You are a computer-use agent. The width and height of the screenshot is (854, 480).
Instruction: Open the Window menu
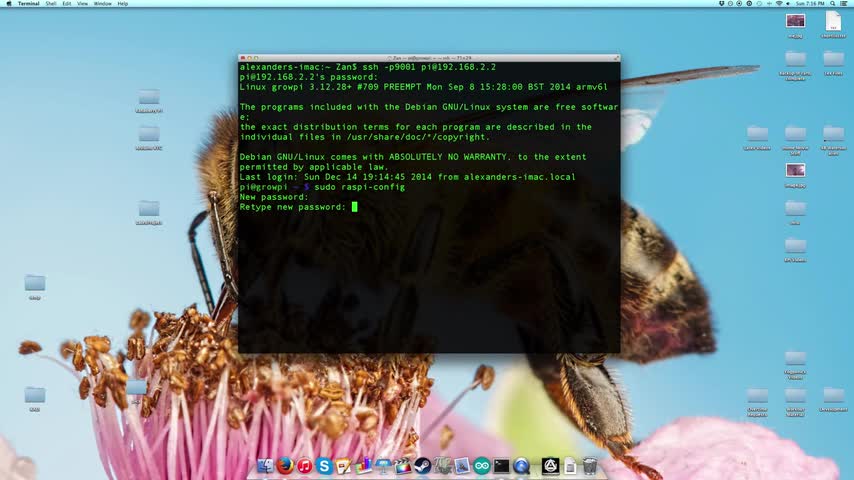102,3
